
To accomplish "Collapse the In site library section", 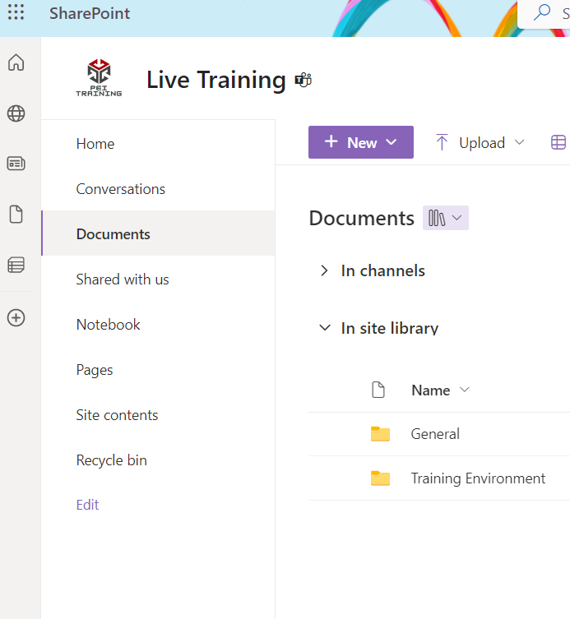I will (324, 328).
